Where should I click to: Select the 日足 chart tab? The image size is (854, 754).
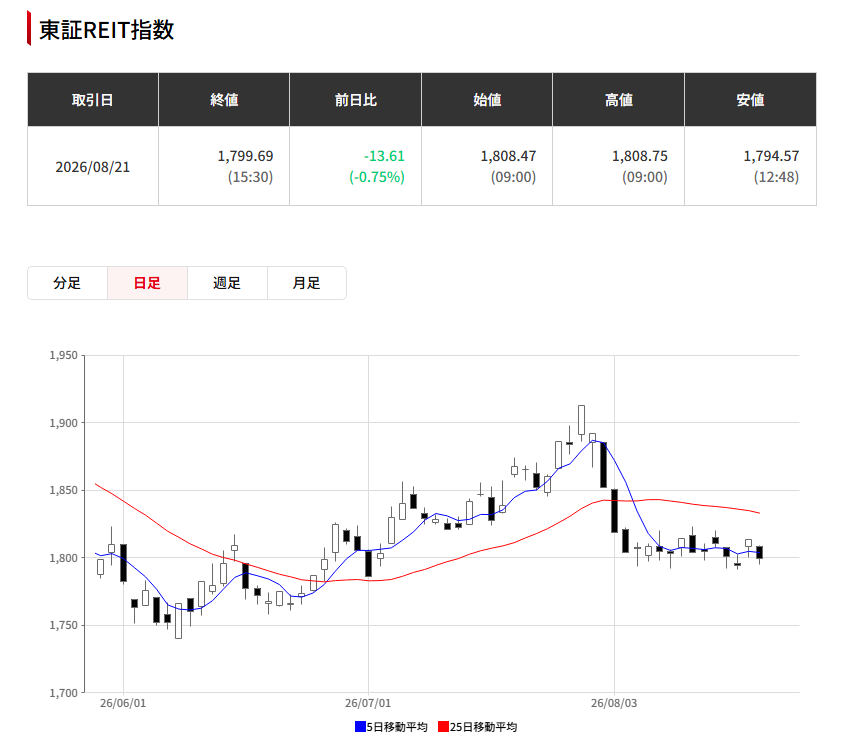(x=147, y=283)
